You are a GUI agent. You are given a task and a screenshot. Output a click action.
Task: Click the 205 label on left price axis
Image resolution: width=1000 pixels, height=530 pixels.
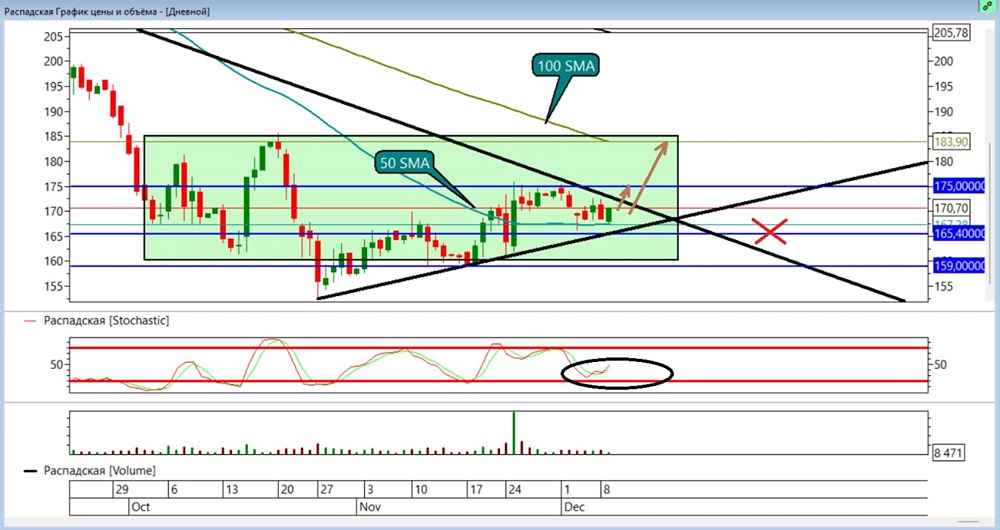pos(53,36)
